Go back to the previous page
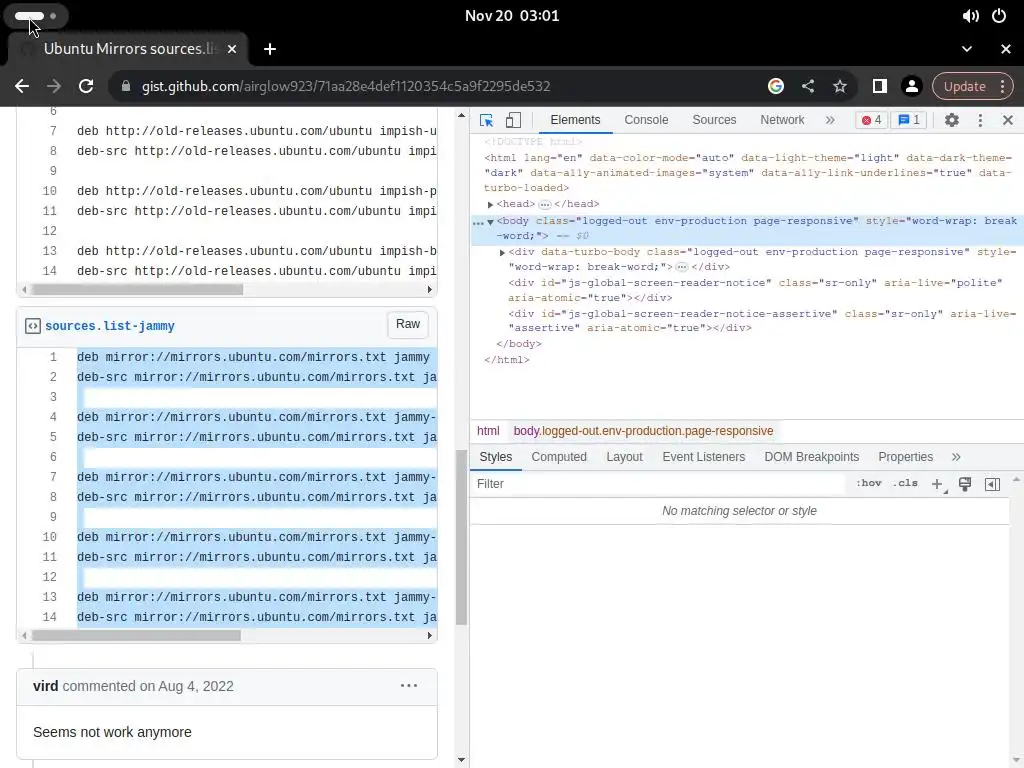The image size is (1024, 768). point(22,86)
